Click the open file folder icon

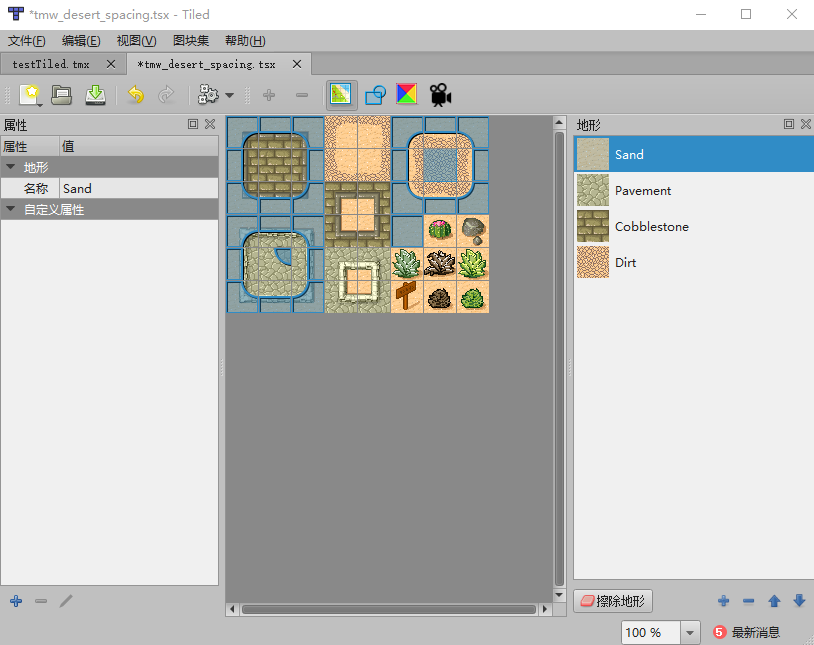[x=60, y=95]
